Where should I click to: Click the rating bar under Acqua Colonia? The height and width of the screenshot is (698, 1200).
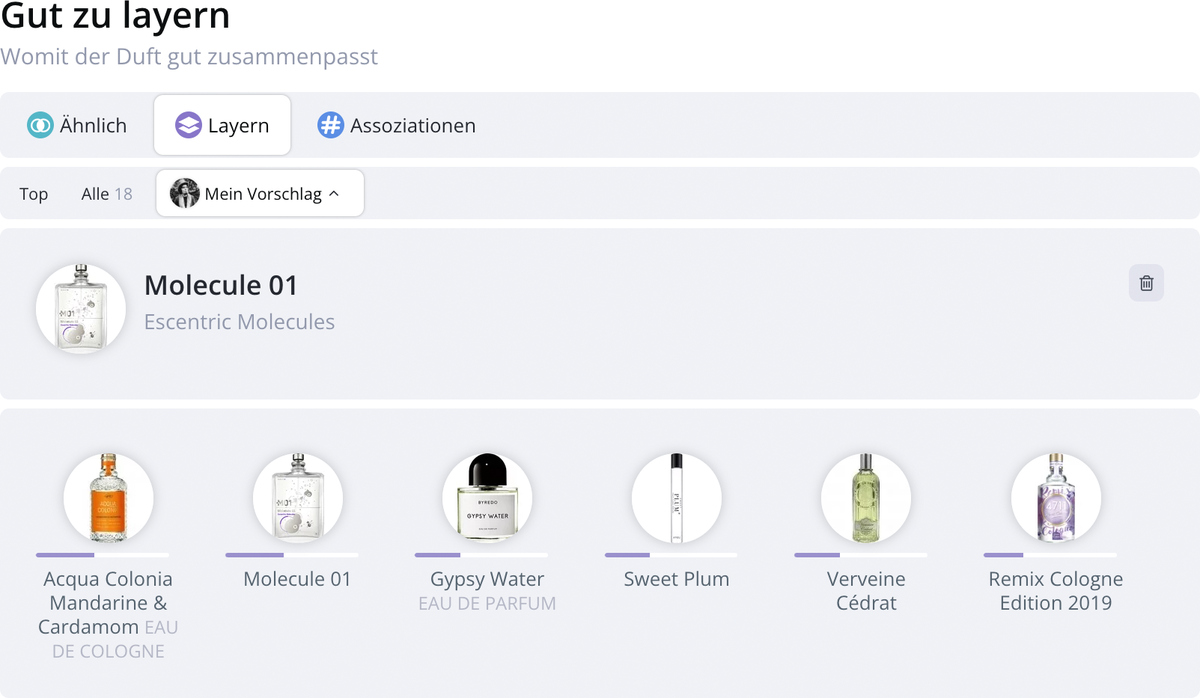coord(102,555)
